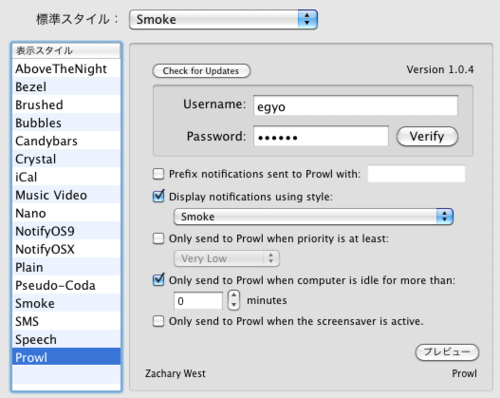The height and width of the screenshot is (398, 500).
Task: Select Bezel display style
Action: point(66,87)
